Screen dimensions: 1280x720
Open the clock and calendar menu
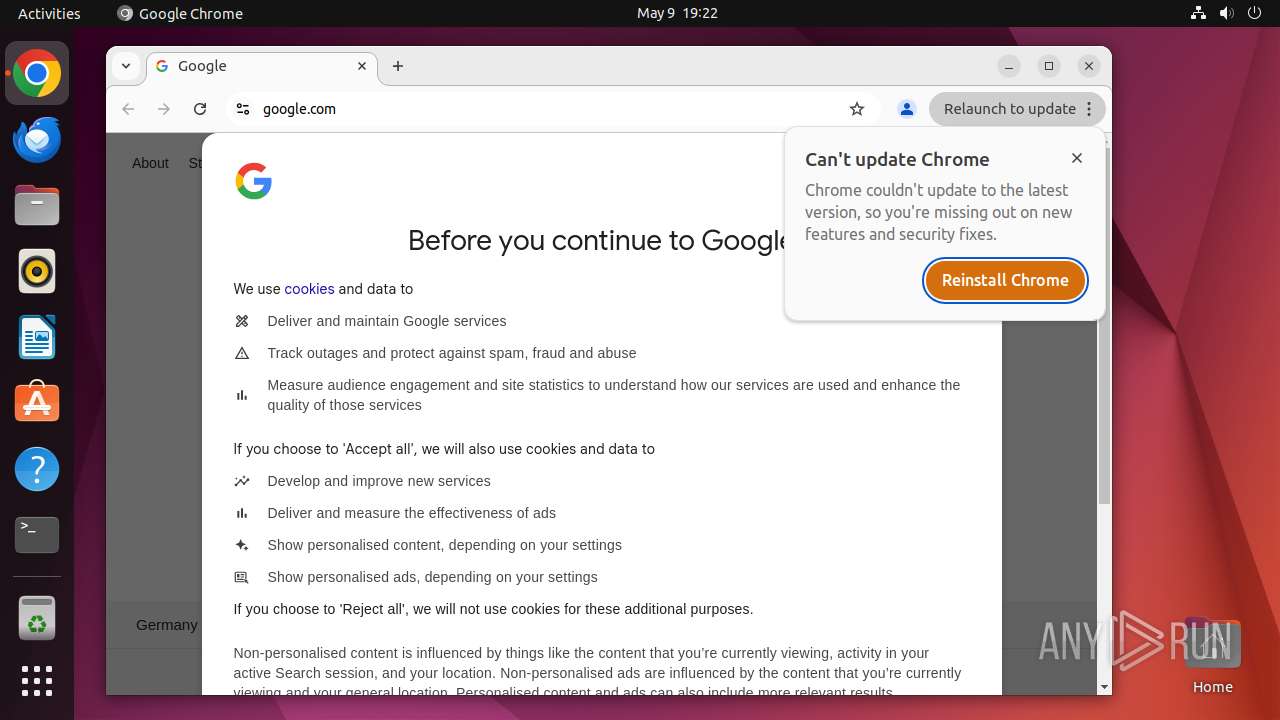pos(677,13)
